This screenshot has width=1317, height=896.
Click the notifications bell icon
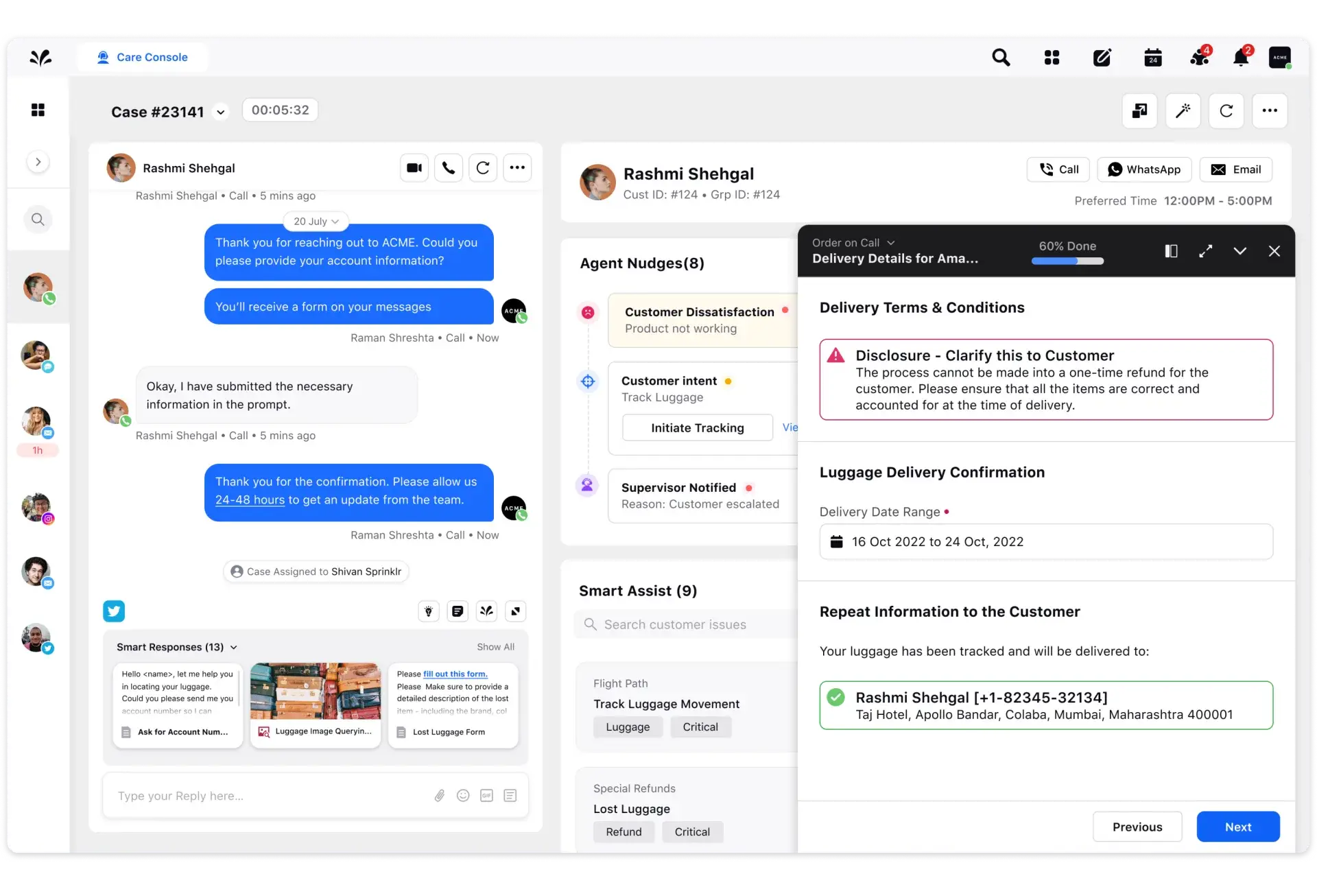(x=1241, y=58)
